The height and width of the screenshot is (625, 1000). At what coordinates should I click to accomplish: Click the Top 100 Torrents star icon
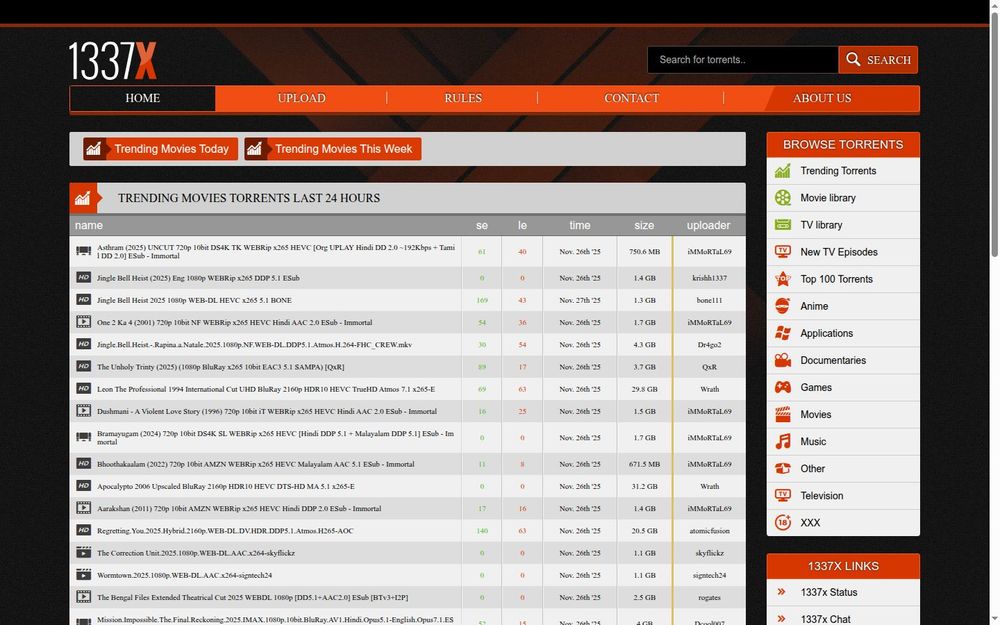pos(783,279)
